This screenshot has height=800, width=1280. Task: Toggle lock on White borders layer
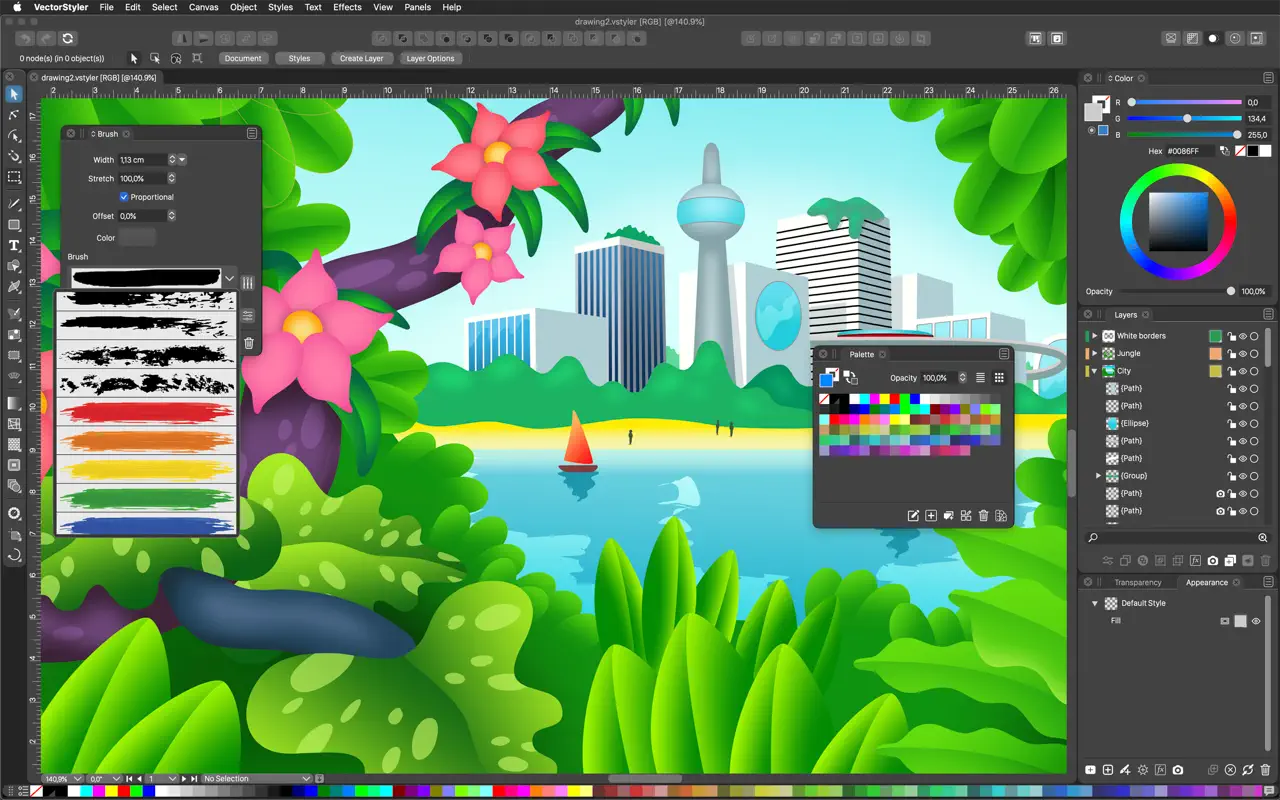[x=1231, y=336]
